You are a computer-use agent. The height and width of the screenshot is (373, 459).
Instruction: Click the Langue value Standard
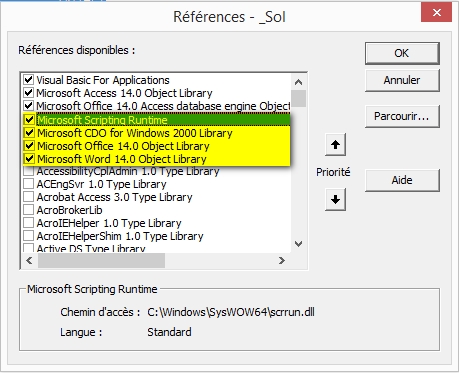pos(169,332)
